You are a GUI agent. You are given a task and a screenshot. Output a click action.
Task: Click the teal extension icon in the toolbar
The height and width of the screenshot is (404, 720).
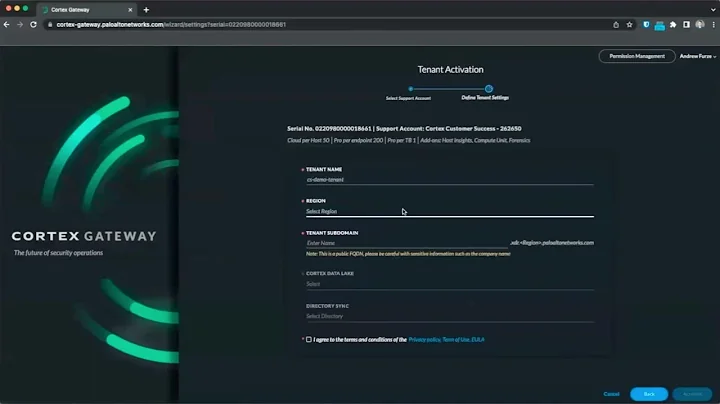659,26
